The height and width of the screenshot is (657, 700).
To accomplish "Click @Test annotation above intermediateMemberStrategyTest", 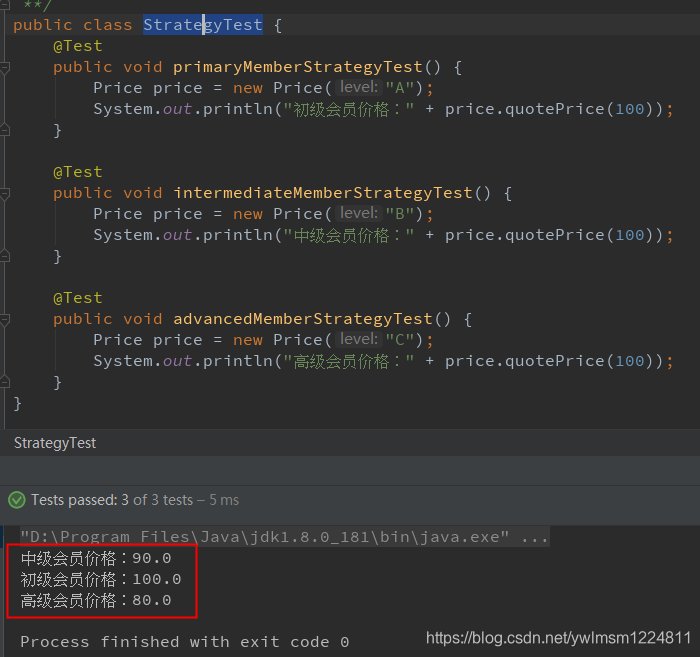I will (78, 172).
